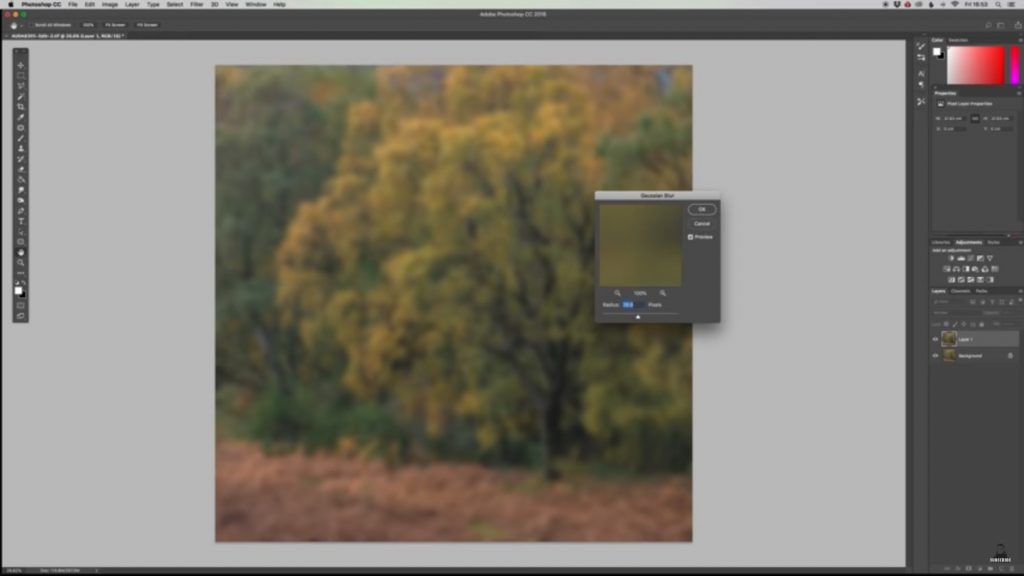Image resolution: width=1024 pixels, height=576 pixels.
Task: Open the Curves adjustment icon
Action: click(971, 257)
